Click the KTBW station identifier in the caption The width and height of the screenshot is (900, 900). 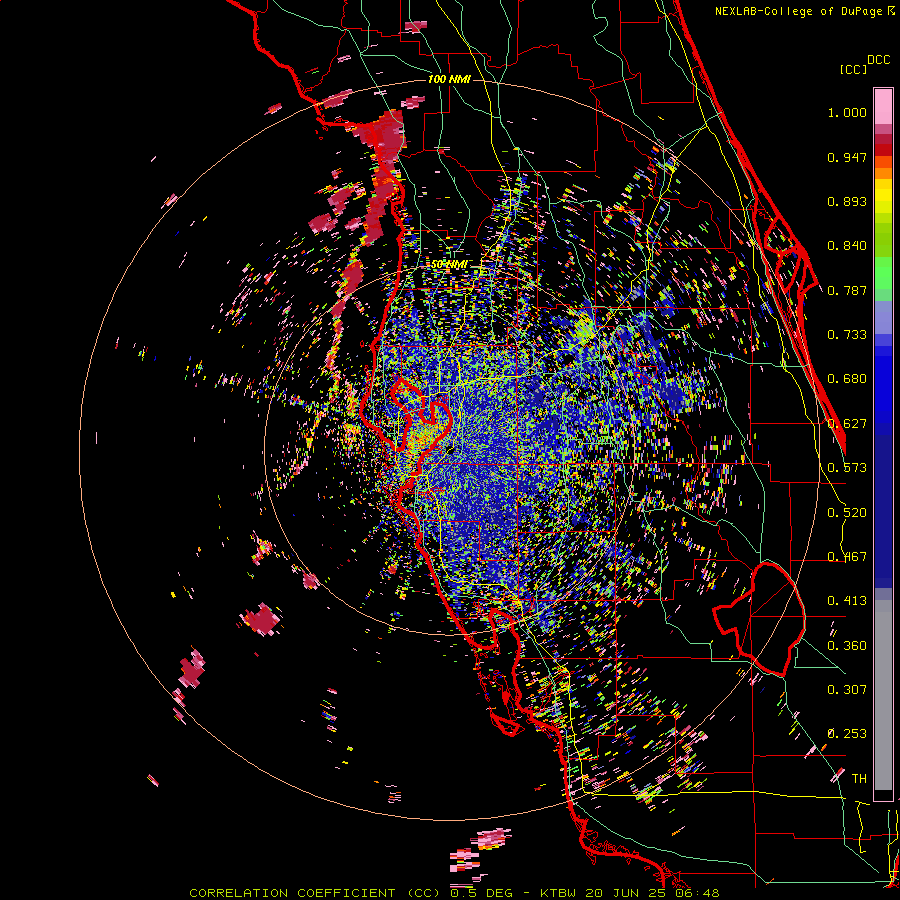[560, 893]
